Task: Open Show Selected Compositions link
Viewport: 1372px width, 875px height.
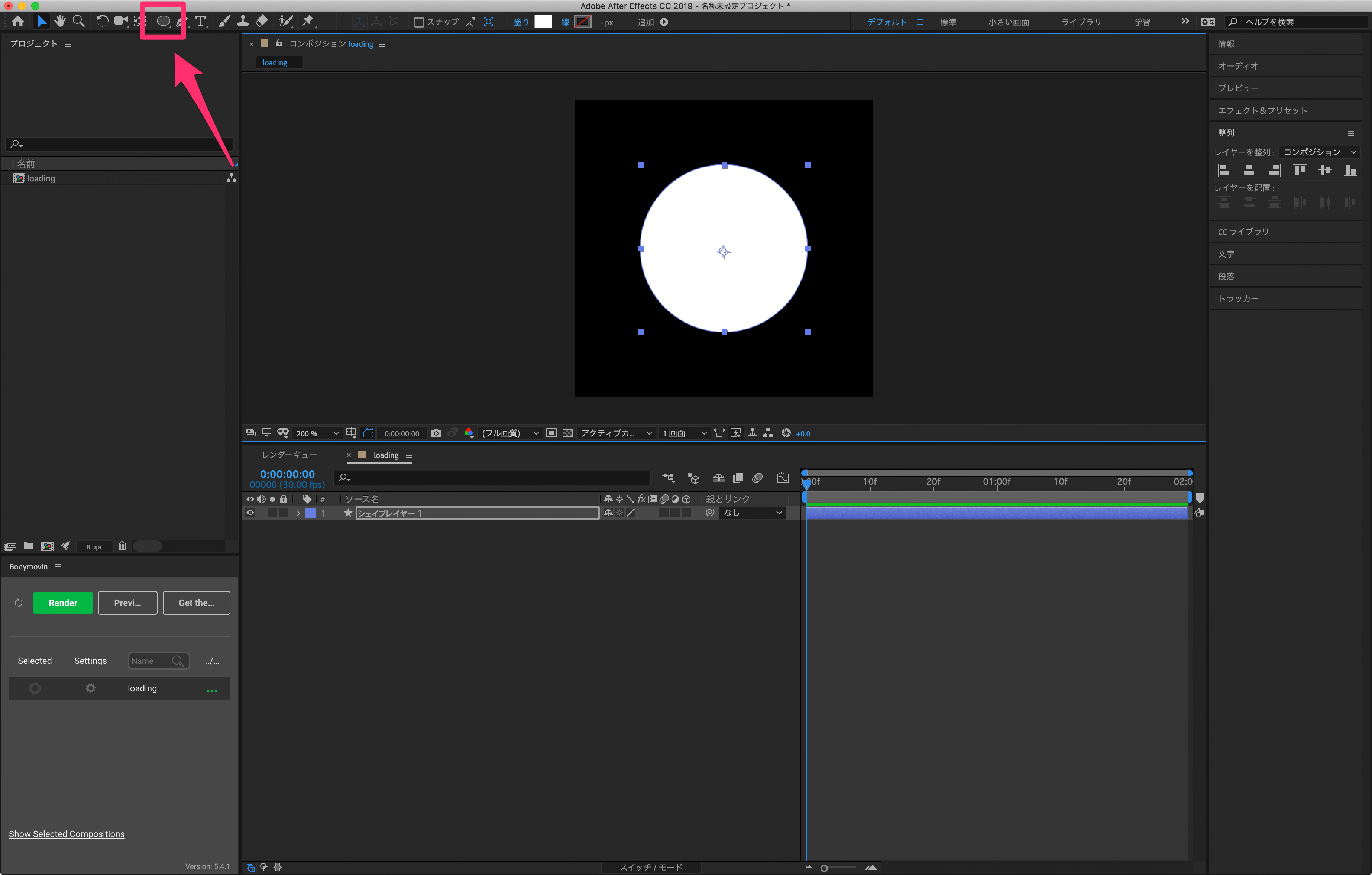Action: [67, 833]
